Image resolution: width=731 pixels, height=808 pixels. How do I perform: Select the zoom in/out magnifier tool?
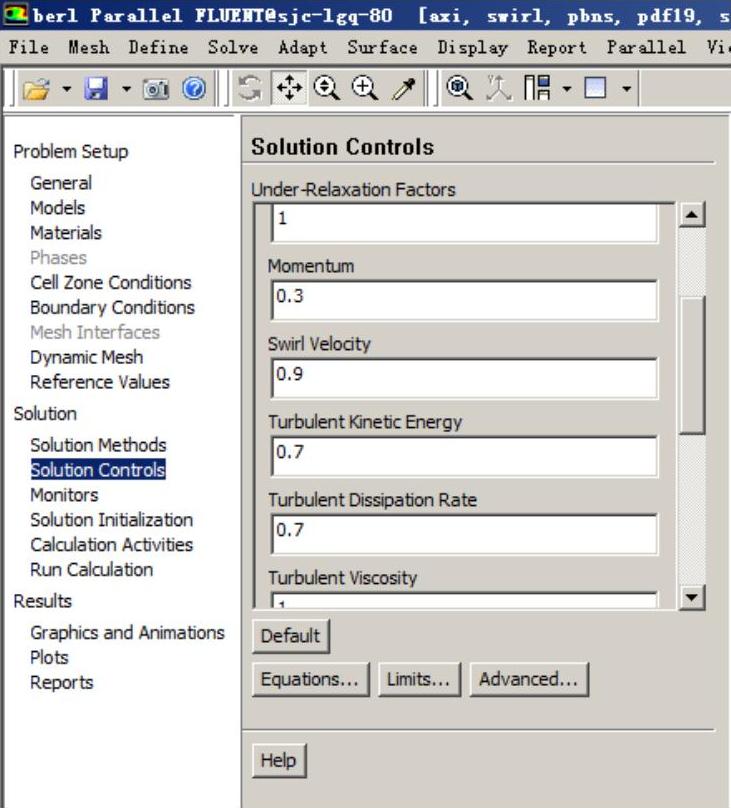[327, 88]
